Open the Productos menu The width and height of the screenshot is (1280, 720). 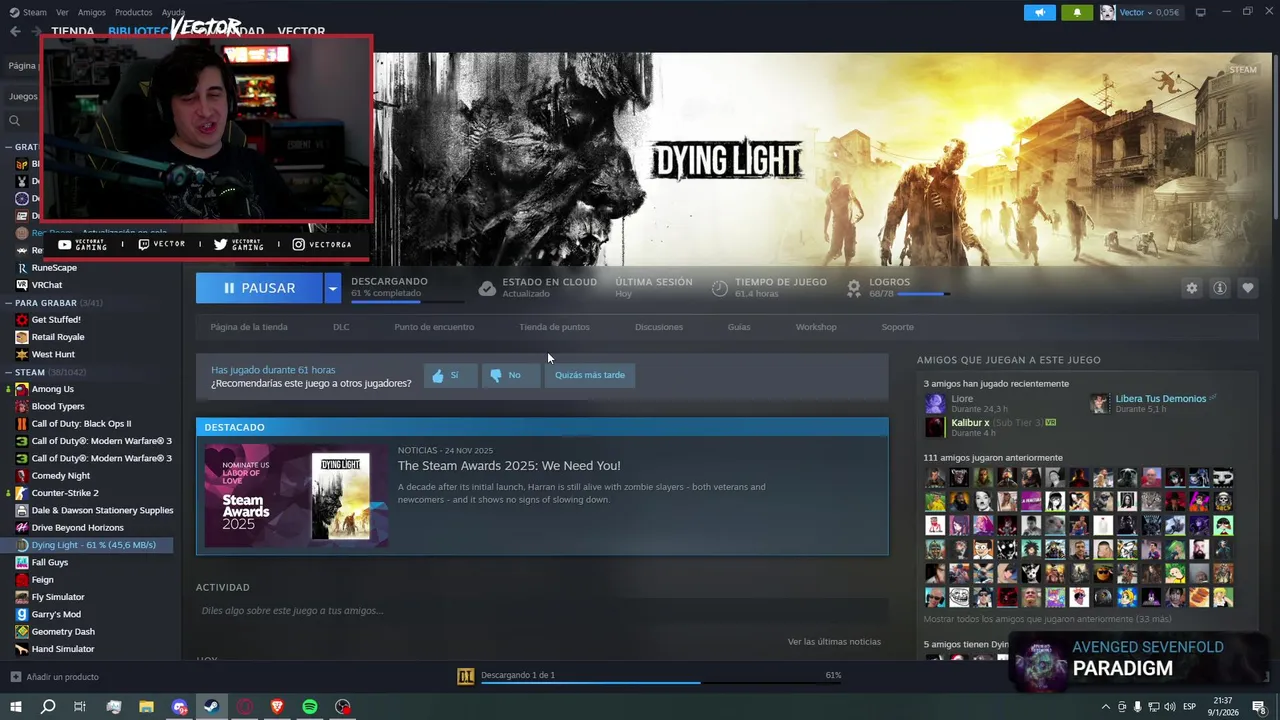pyautogui.click(x=134, y=12)
